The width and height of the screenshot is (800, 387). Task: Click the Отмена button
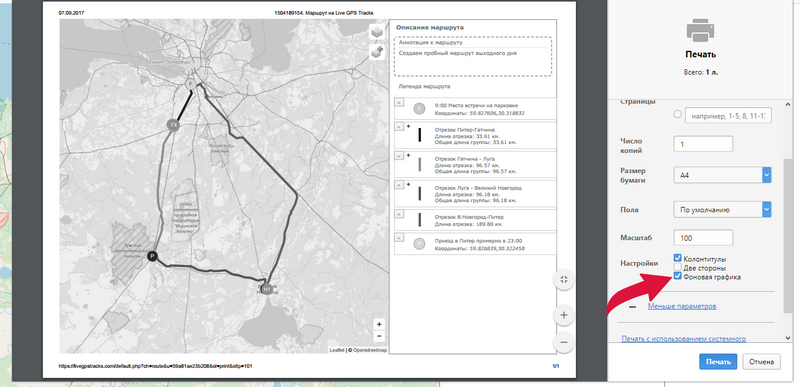(x=761, y=362)
